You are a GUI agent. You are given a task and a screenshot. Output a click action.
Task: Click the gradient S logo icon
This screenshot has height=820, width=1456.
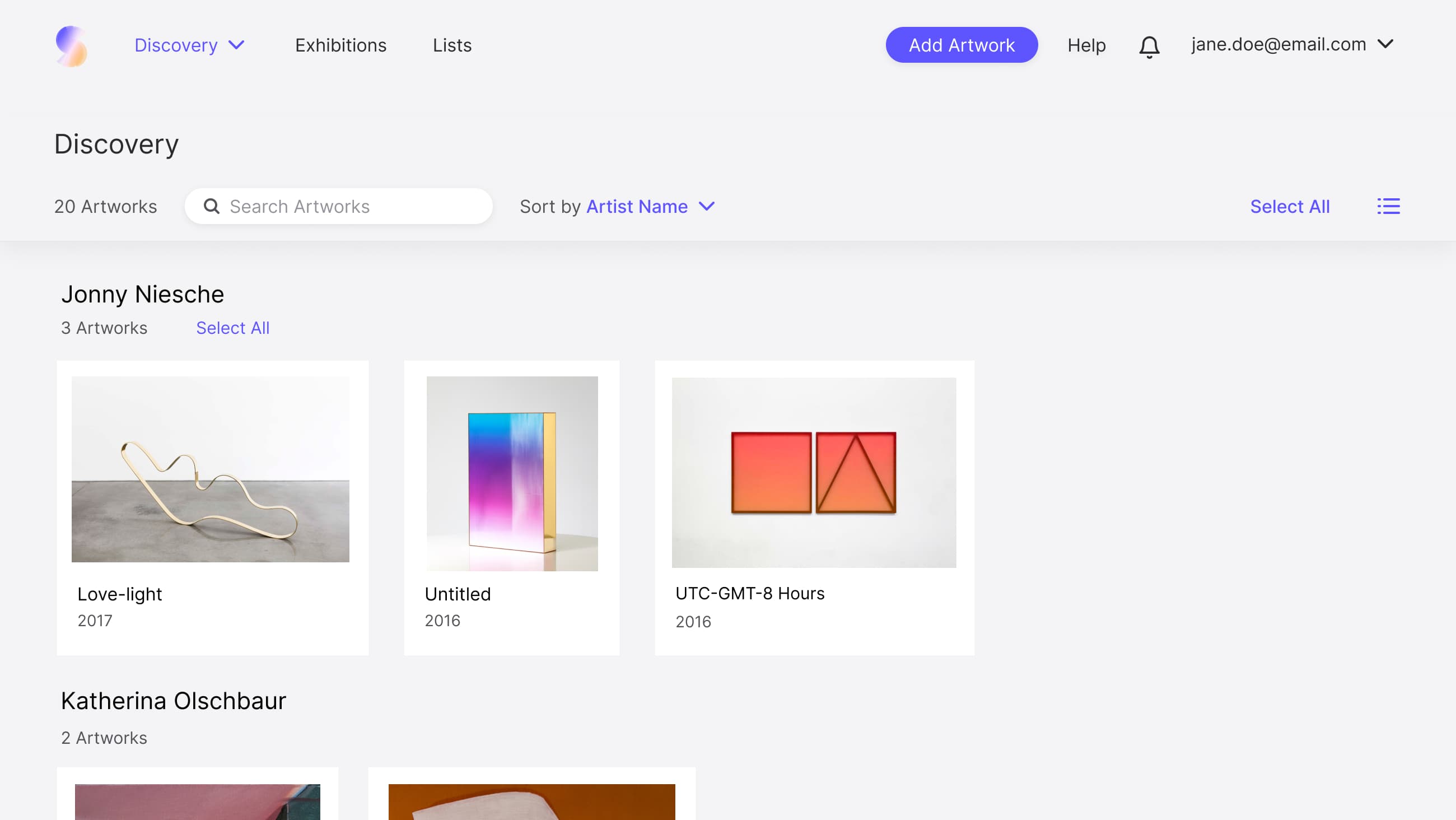71,46
